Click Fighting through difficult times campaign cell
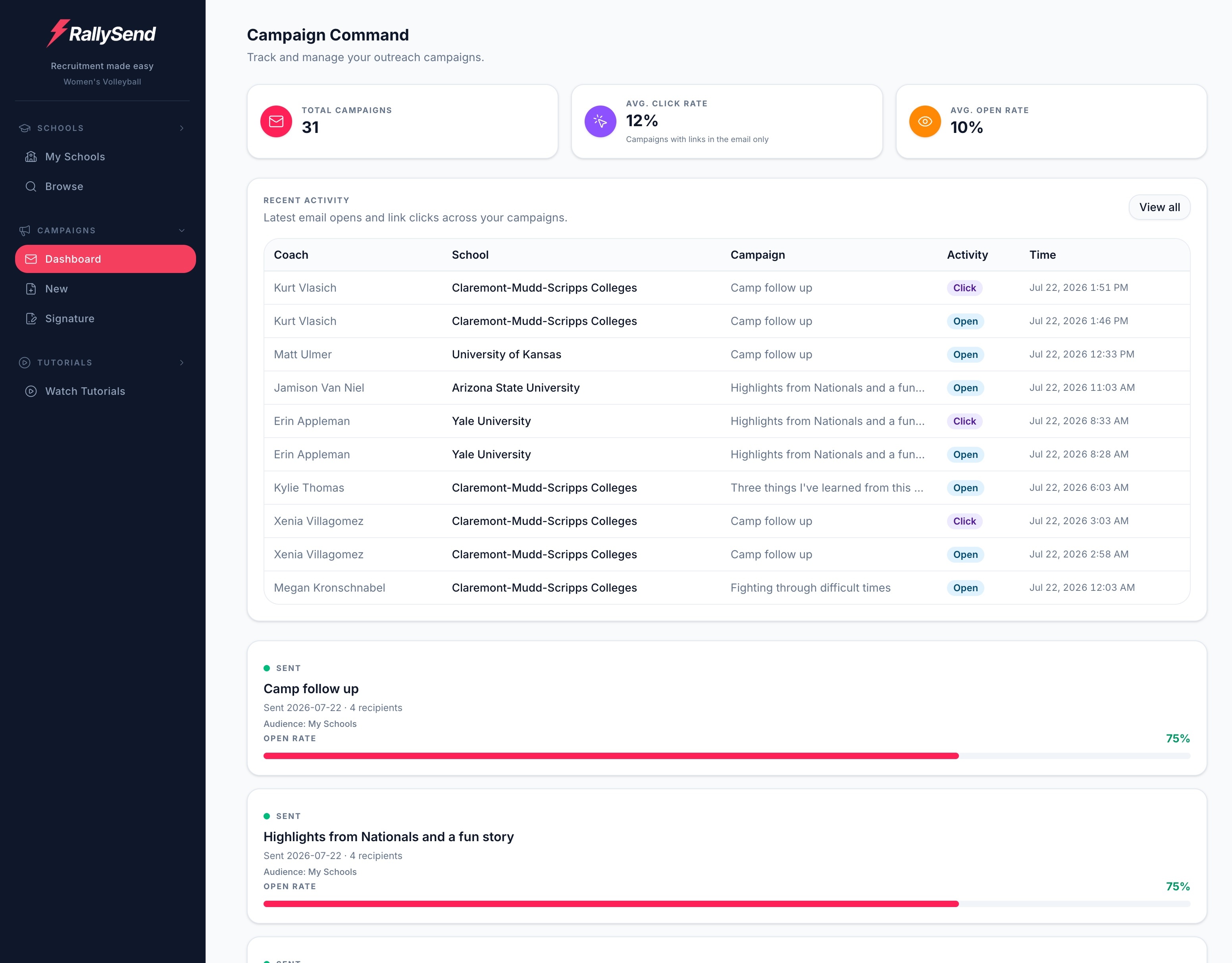The height and width of the screenshot is (963, 1232). point(810,588)
